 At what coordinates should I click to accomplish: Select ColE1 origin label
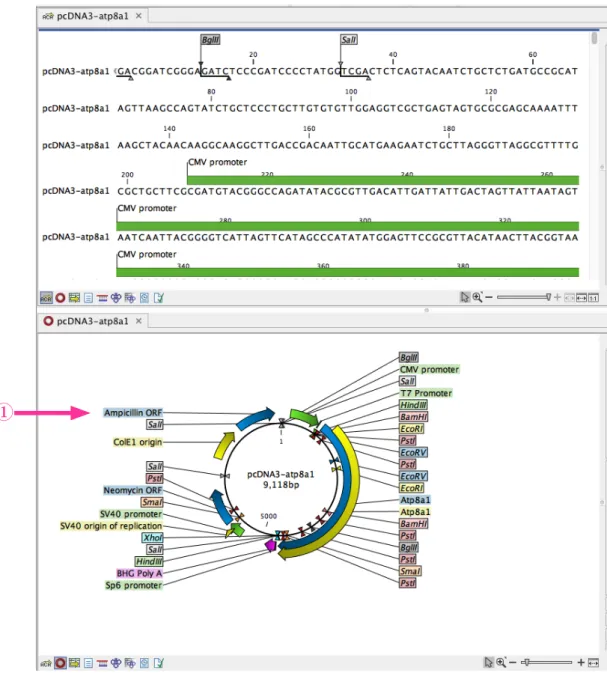coord(138,442)
